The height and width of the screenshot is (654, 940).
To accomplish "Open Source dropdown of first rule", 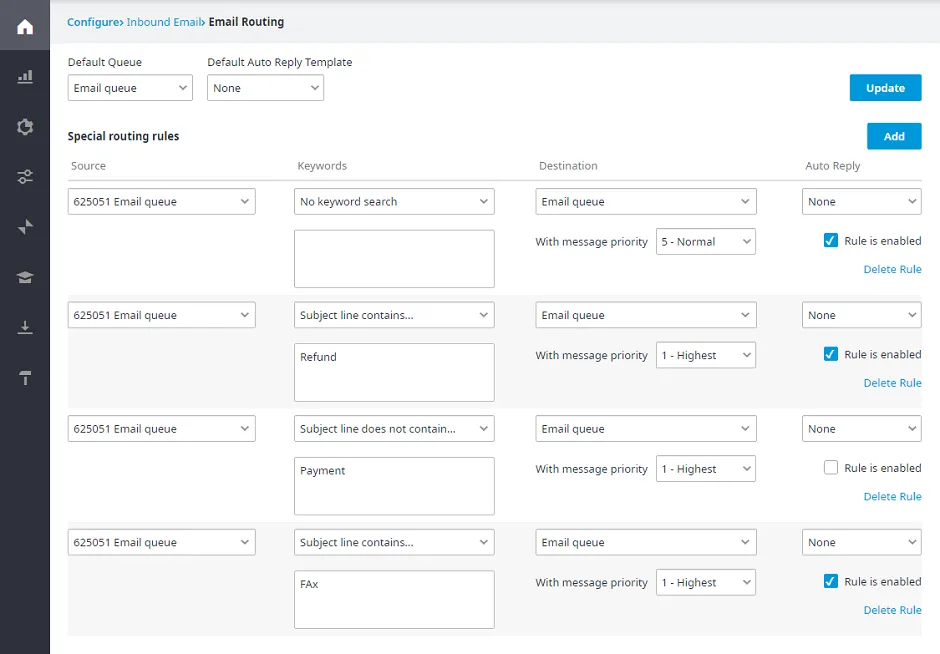I will [161, 201].
